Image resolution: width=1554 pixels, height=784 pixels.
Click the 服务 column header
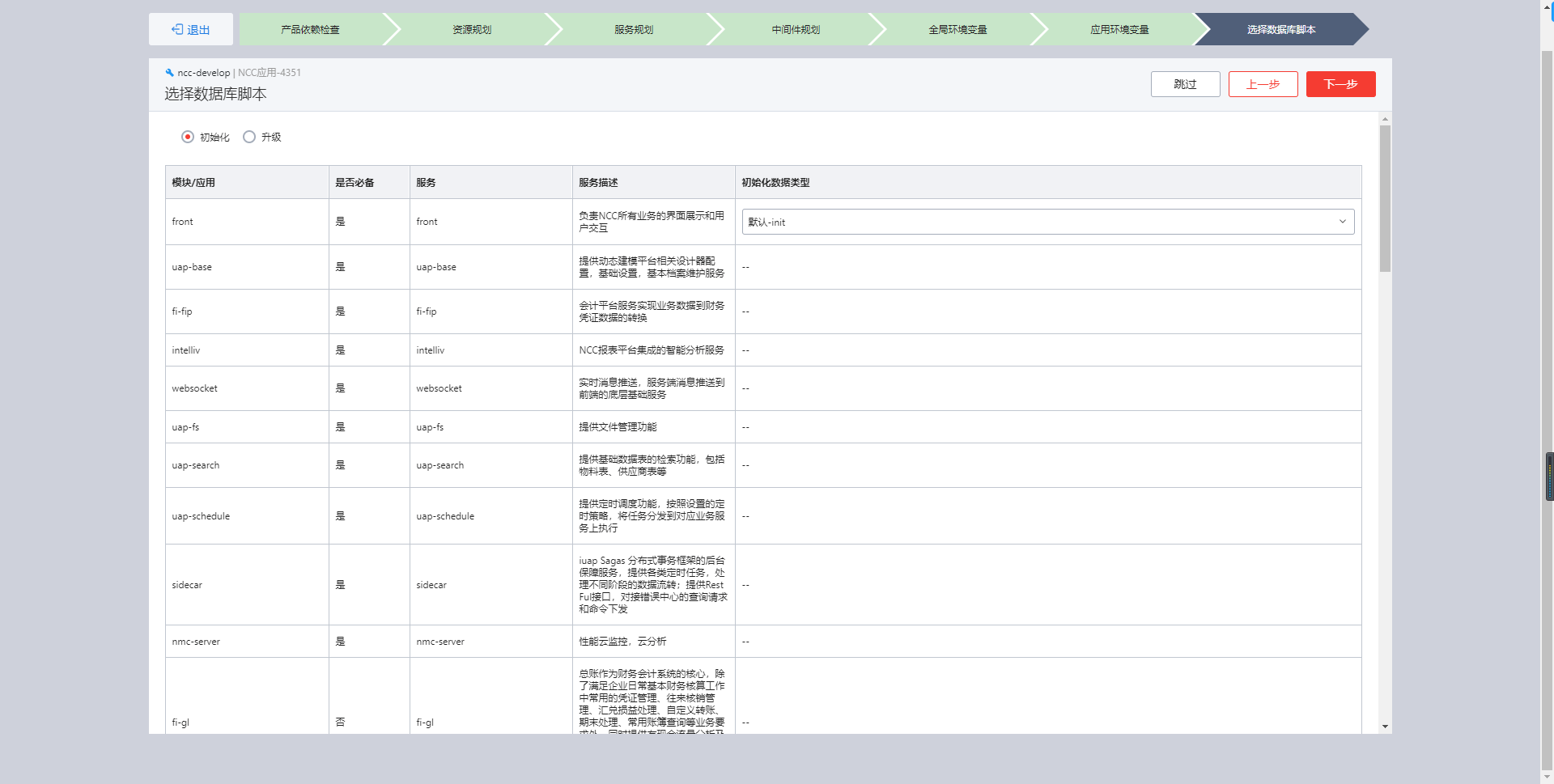click(491, 182)
